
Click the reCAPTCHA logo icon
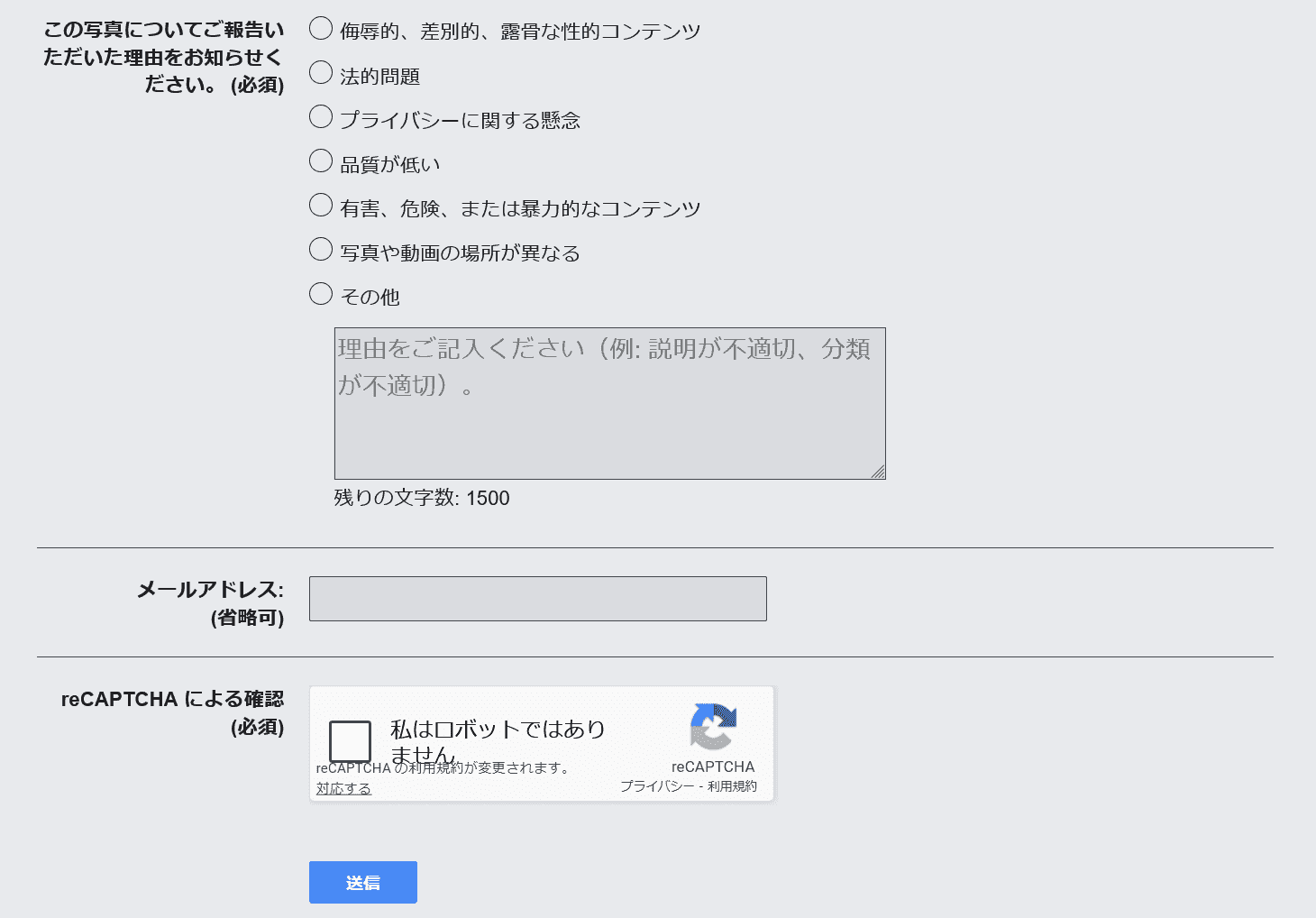[713, 726]
